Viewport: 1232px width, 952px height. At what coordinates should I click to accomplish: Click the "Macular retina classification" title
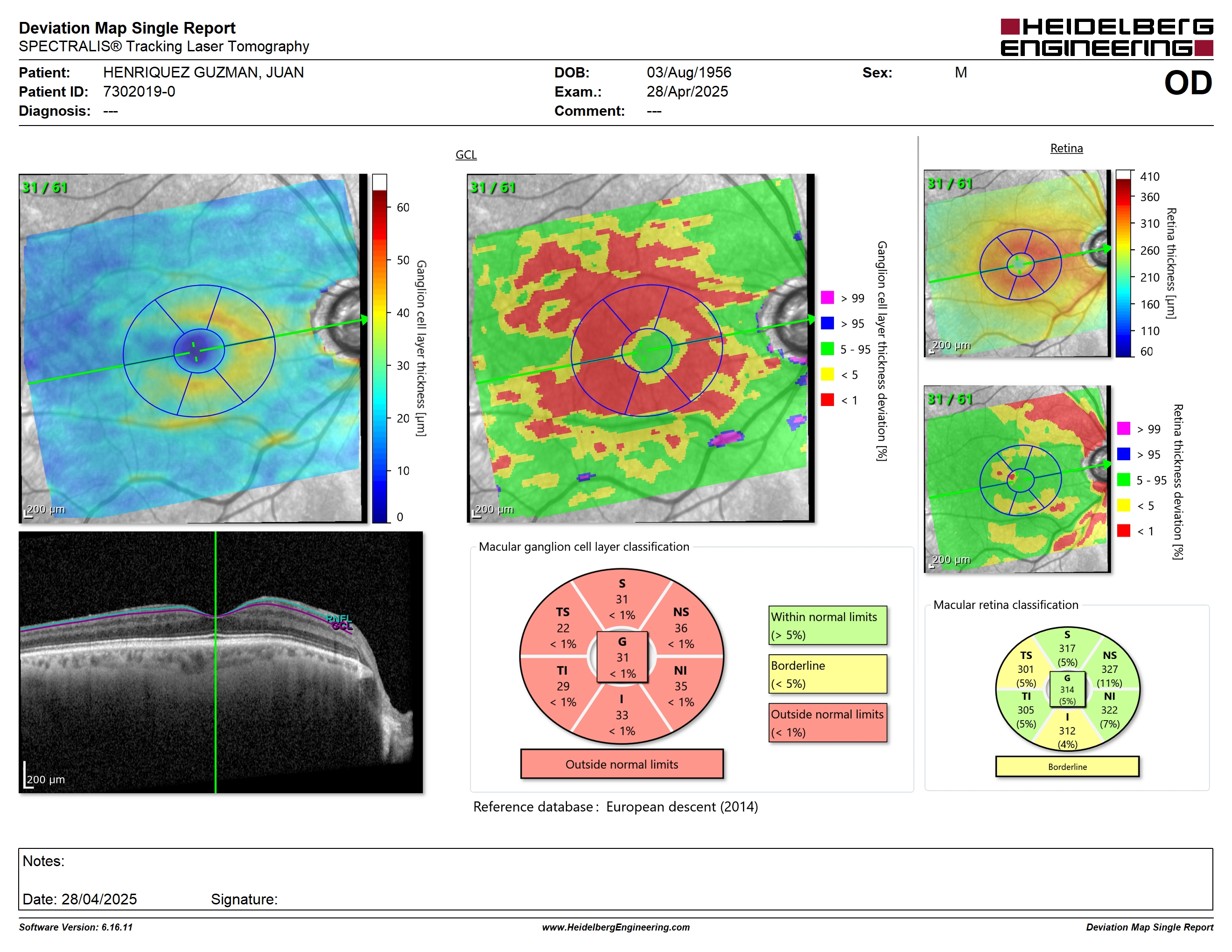pyautogui.click(x=1005, y=605)
